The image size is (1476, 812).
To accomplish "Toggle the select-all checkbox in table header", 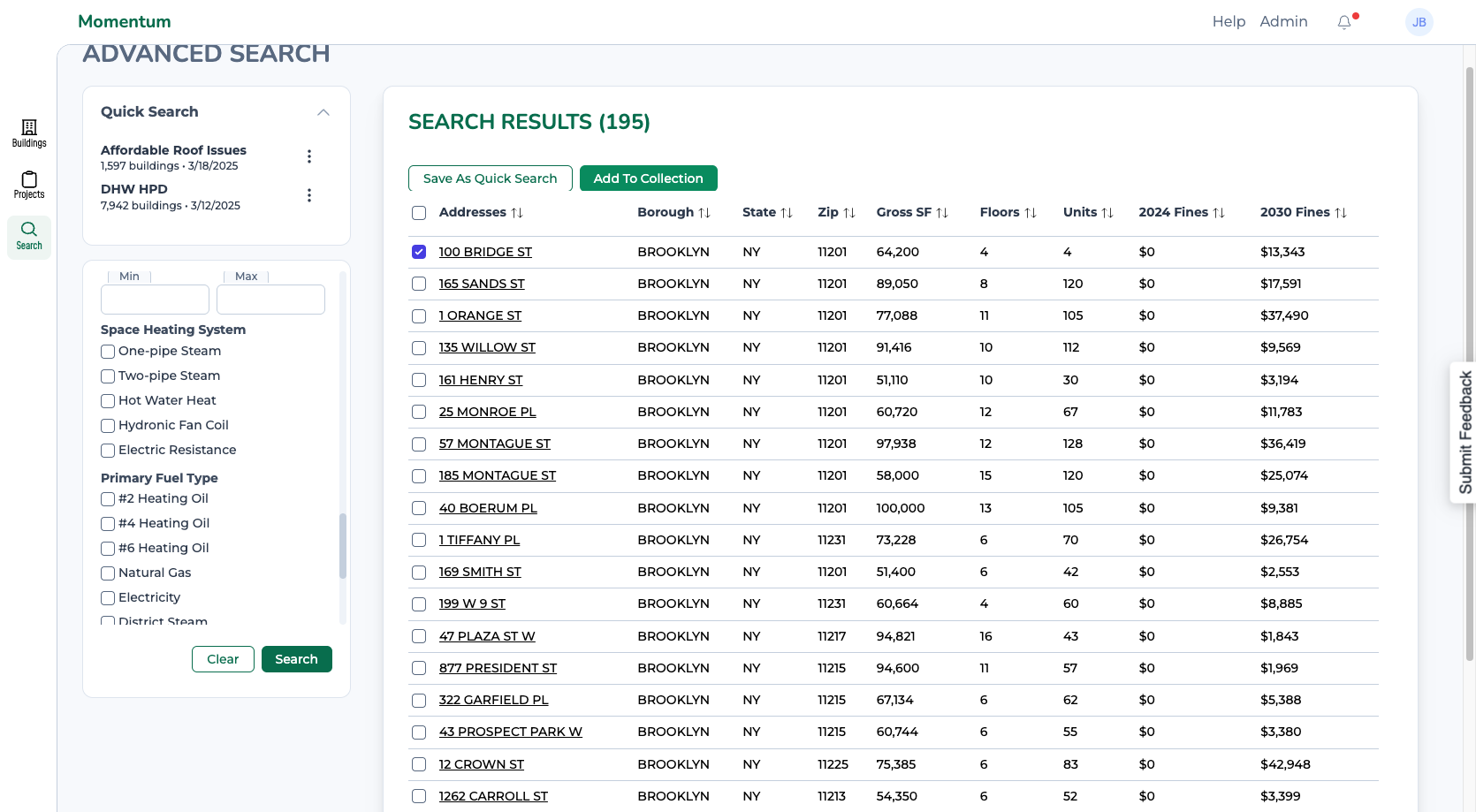I will pos(419,213).
